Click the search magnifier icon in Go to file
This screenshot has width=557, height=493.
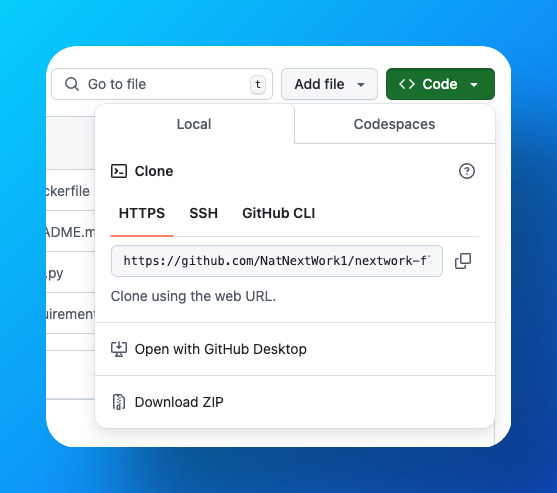[x=72, y=84]
